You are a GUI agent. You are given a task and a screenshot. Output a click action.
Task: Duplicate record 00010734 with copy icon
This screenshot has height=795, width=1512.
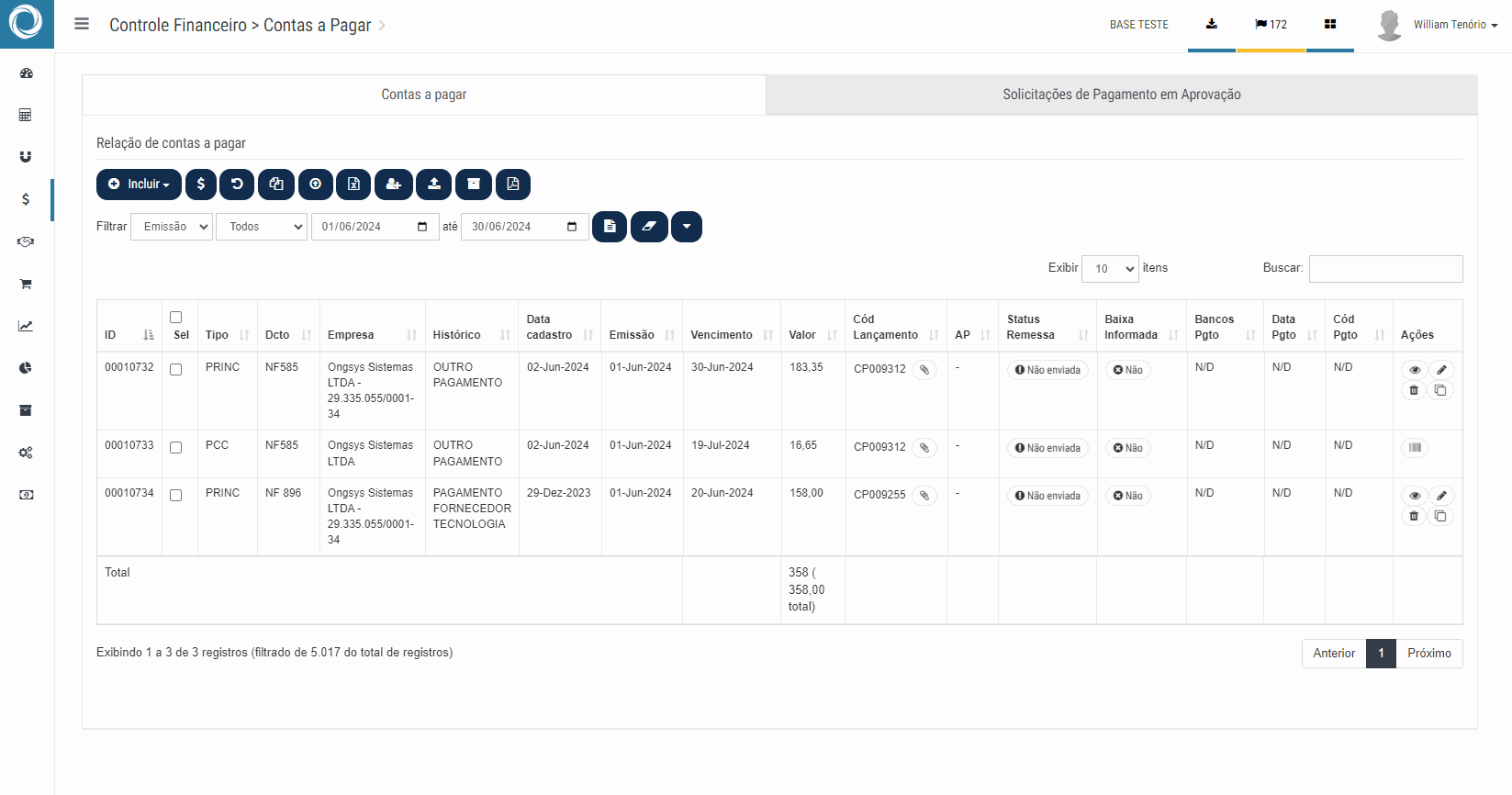pyautogui.click(x=1440, y=516)
